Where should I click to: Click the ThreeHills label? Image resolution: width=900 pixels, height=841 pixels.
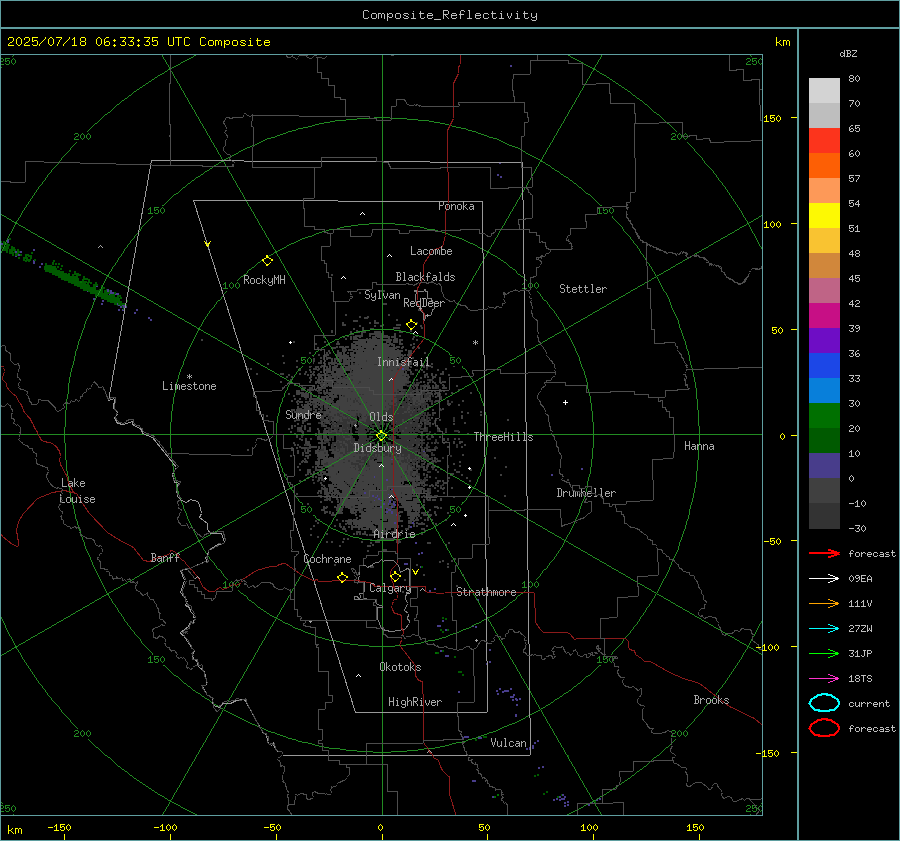coord(503,437)
